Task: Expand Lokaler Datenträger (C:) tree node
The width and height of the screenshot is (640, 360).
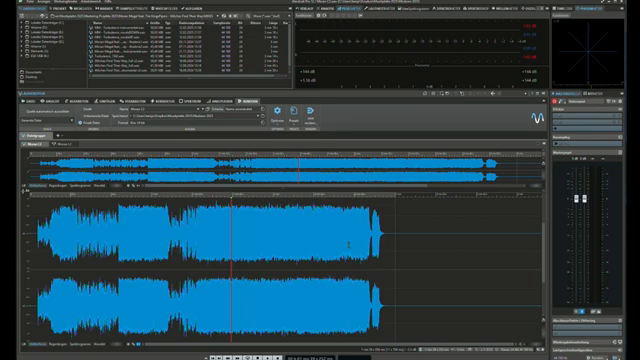Action: coord(22,22)
